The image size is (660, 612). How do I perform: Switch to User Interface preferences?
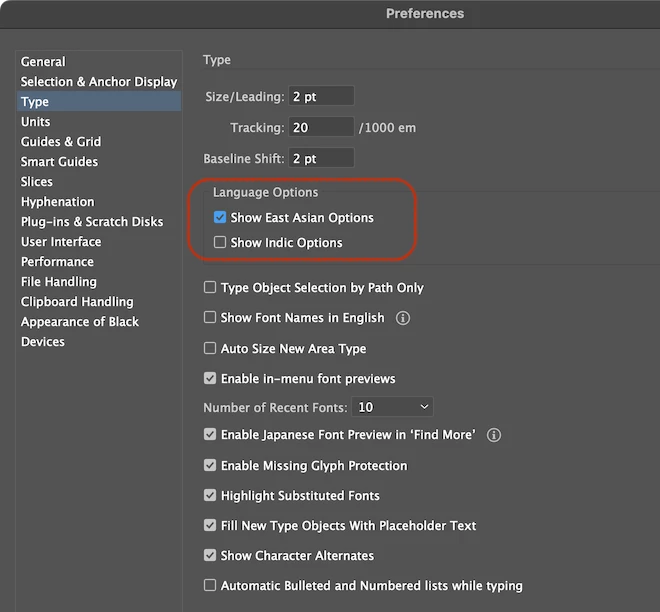coord(61,242)
